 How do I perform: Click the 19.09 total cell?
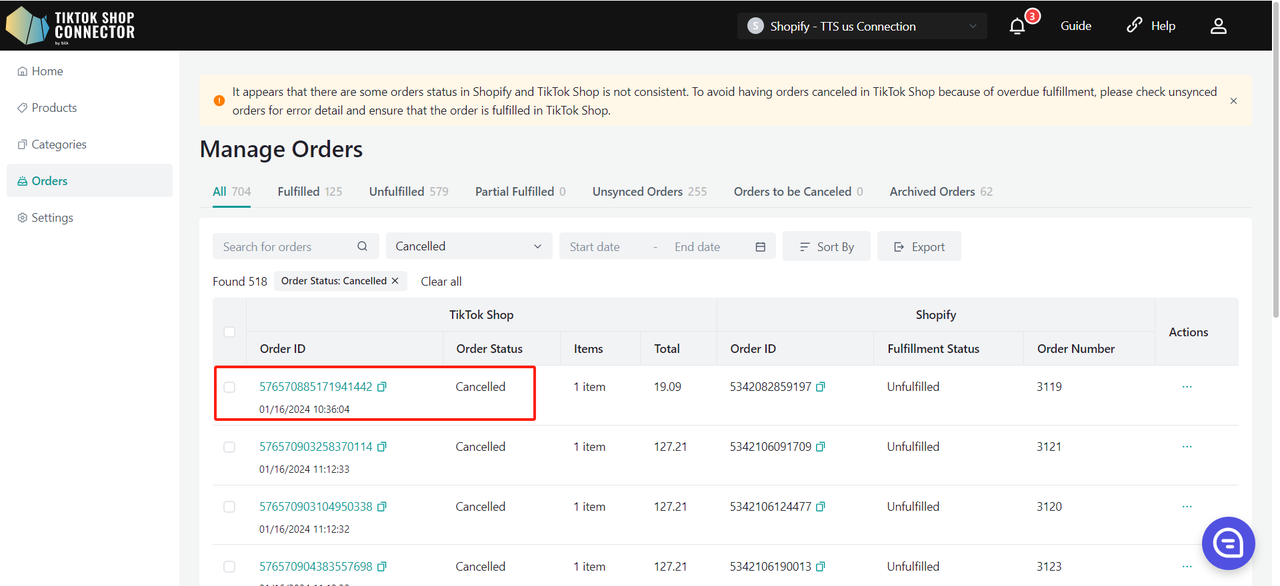(668, 387)
